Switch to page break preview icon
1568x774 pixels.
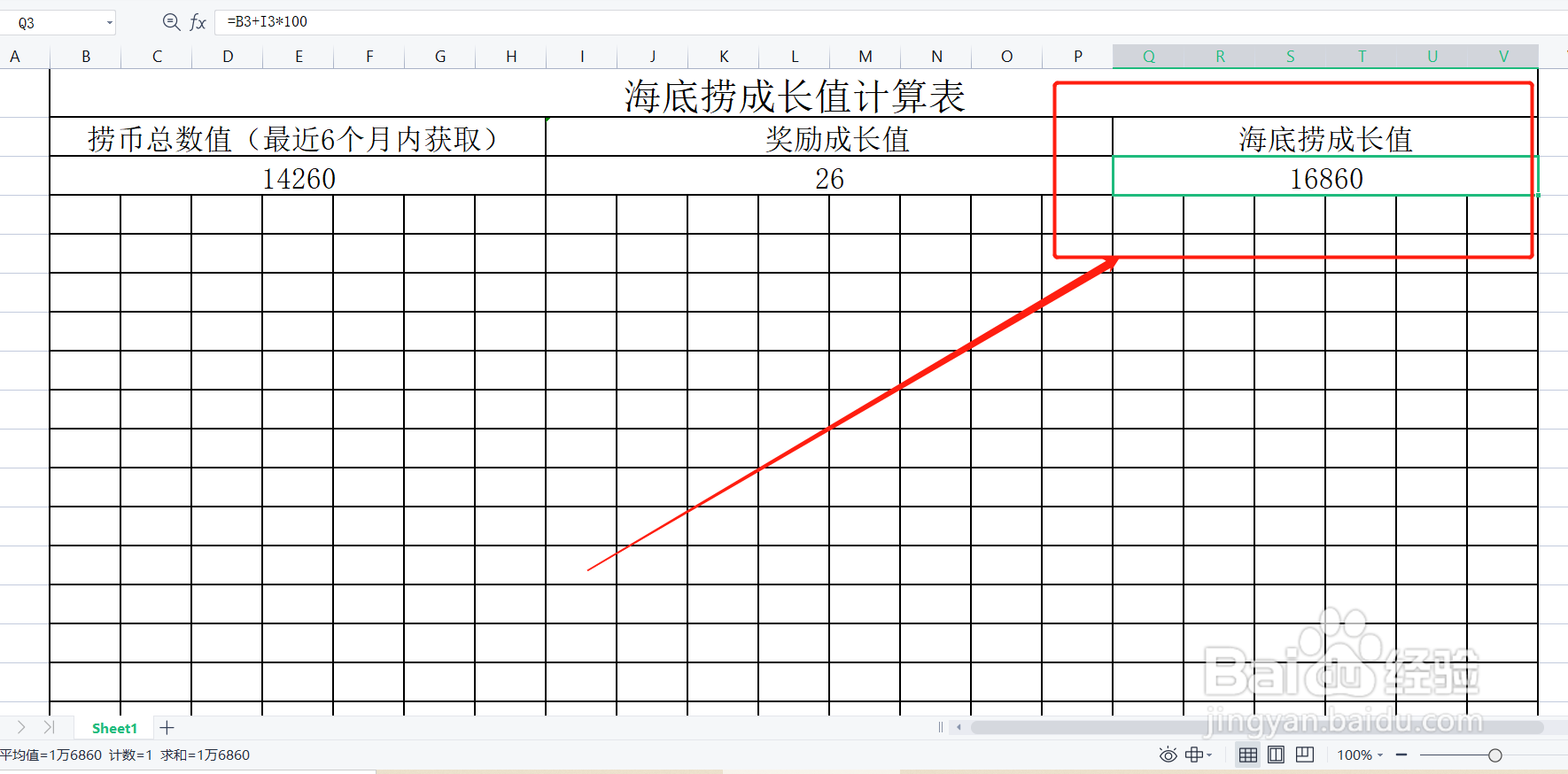click(x=1305, y=755)
